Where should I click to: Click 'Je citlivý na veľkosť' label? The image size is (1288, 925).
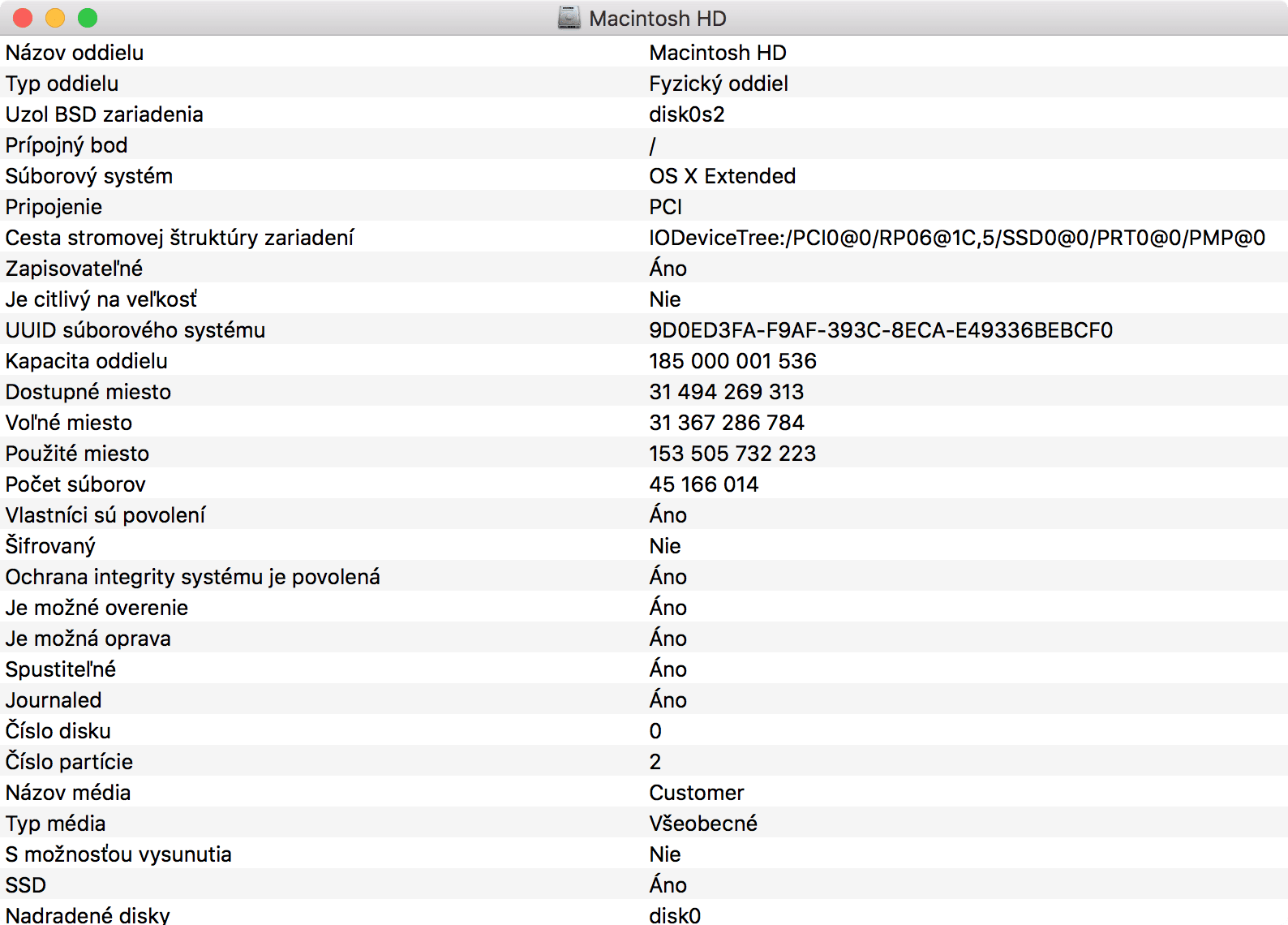tap(101, 299)
